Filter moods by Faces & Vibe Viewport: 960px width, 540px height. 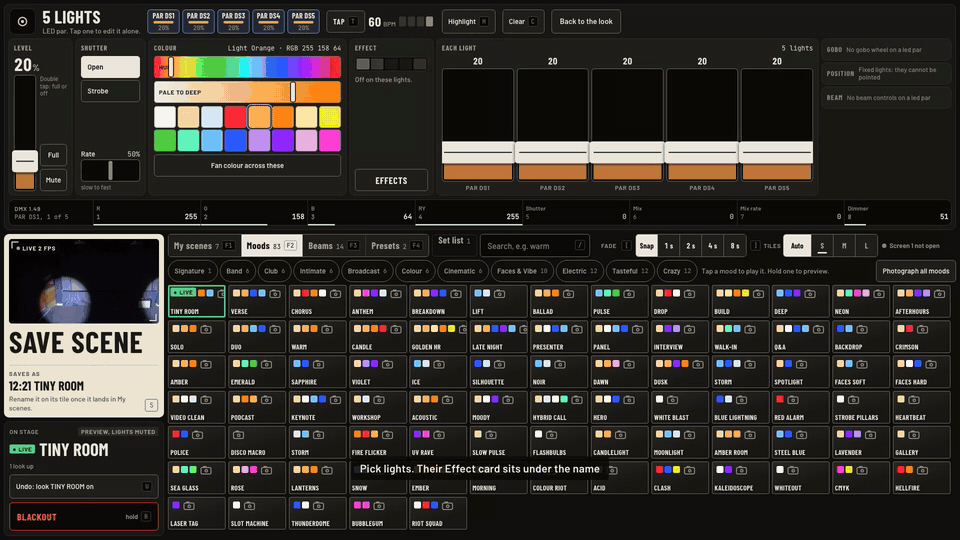(522, 271)
